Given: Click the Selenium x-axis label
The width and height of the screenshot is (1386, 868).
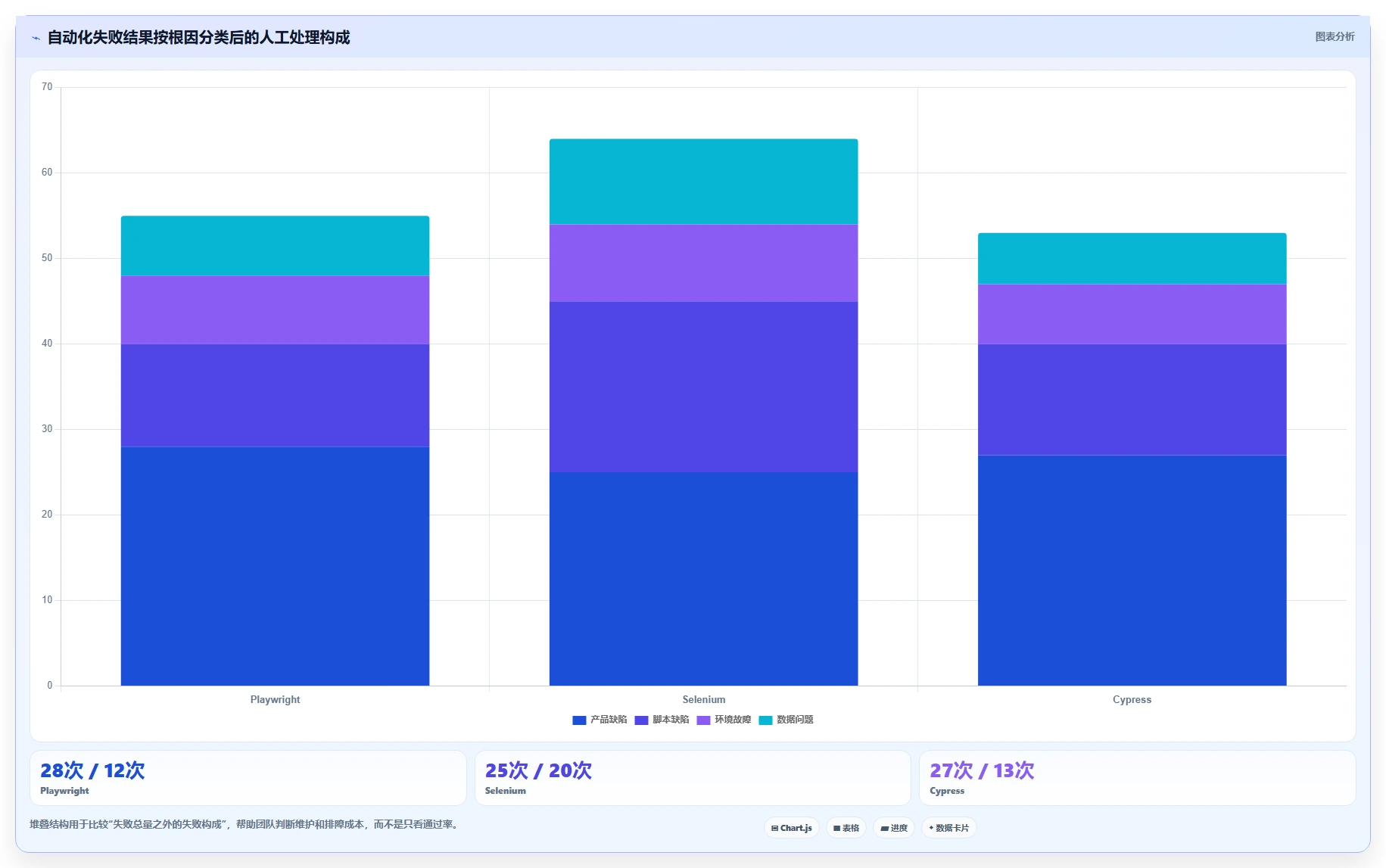Looking at the screenshot, I should [703, 699].
